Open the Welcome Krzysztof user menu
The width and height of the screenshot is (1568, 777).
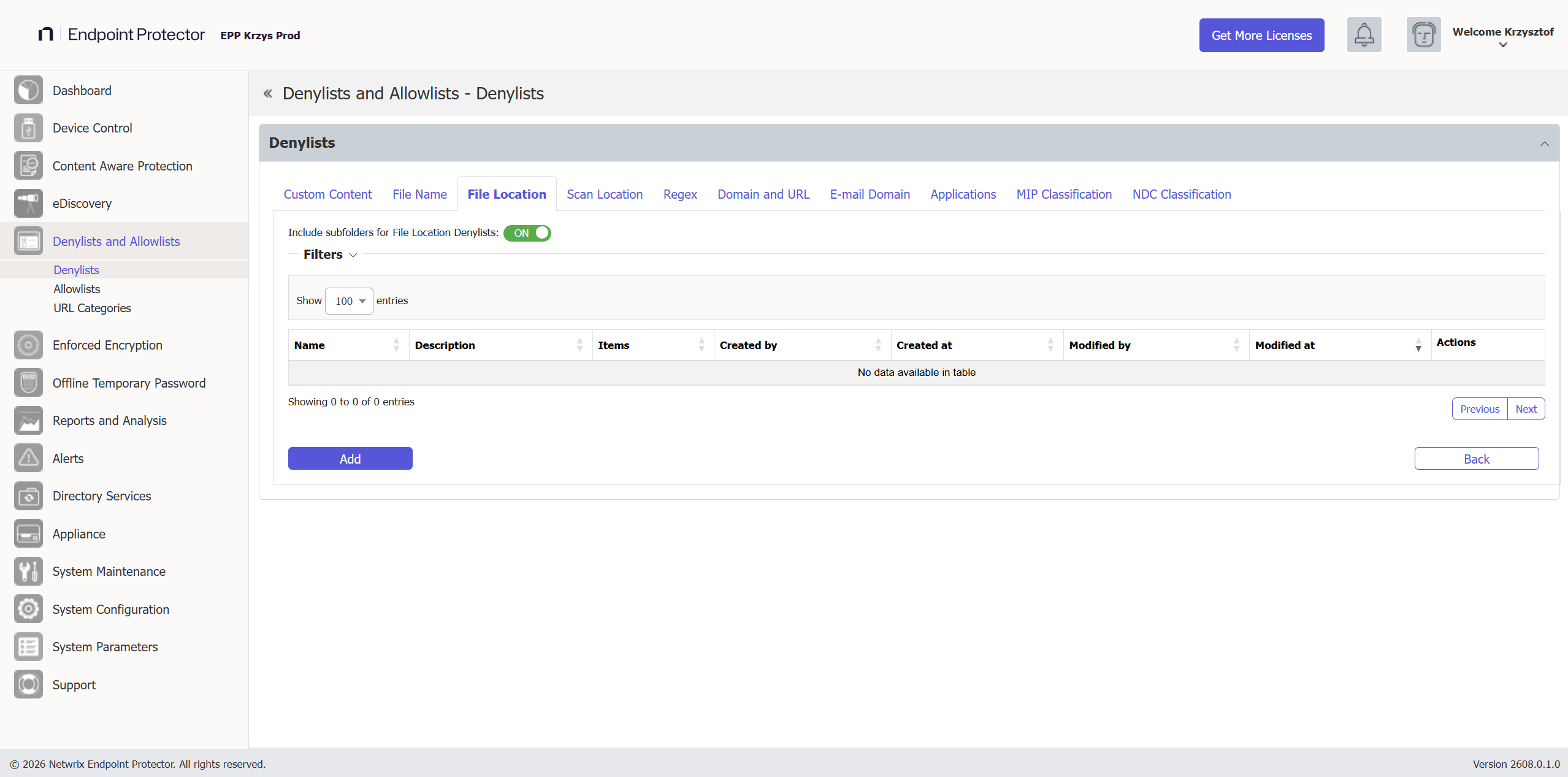click(x=1503, y=37)
